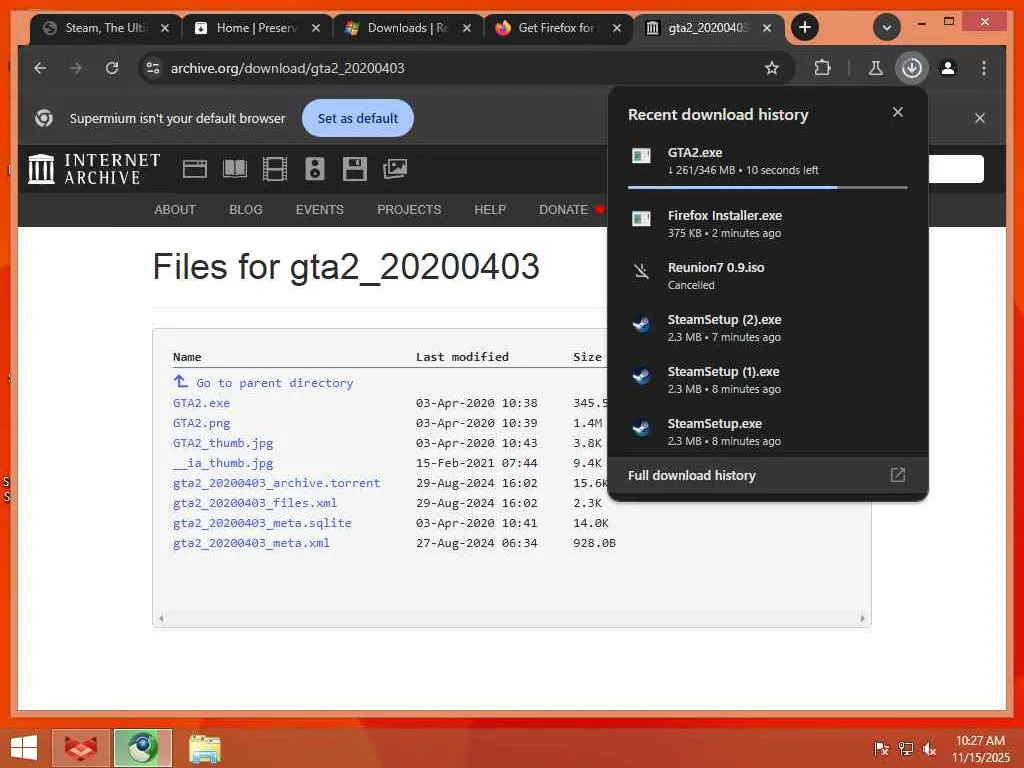Click the GTA2_thumb.jpg file link

[x=223, y=443]
